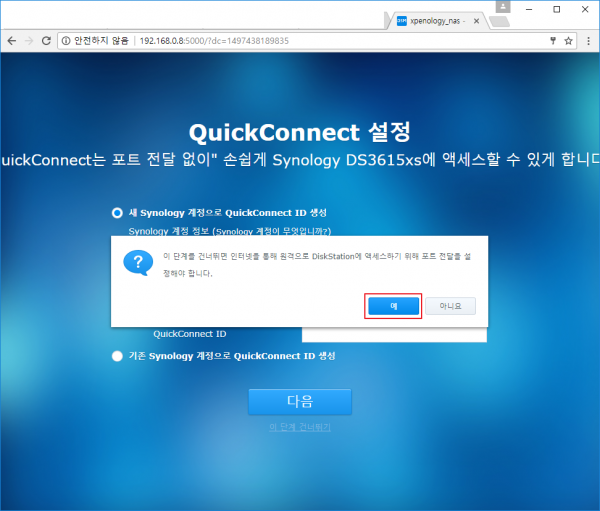Screen dimensions: 600x511
Task: Click the 이 단계 건너뛰기 link
Action: tap(299, 427)
